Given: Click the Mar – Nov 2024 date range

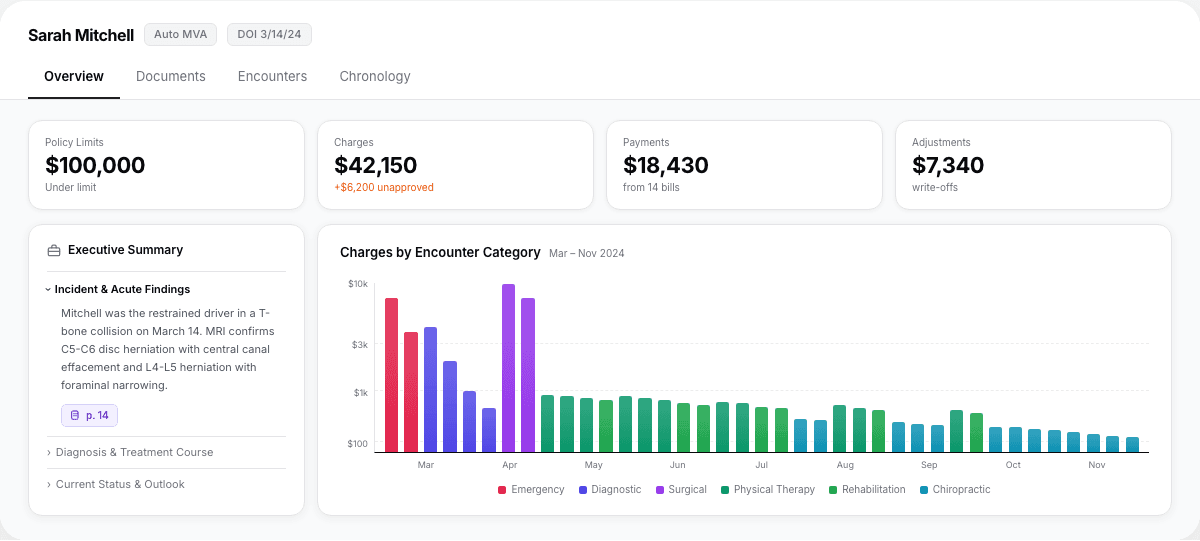Looking at the screenshot, I should pos(587,254).
